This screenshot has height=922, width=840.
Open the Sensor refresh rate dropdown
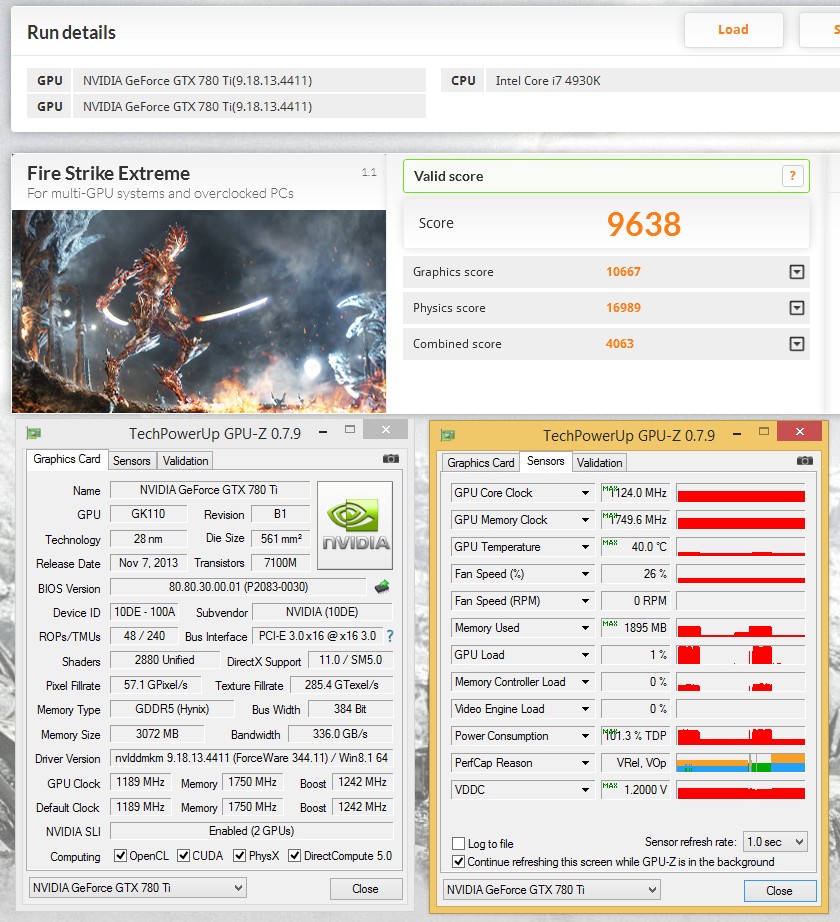(775, 841)
